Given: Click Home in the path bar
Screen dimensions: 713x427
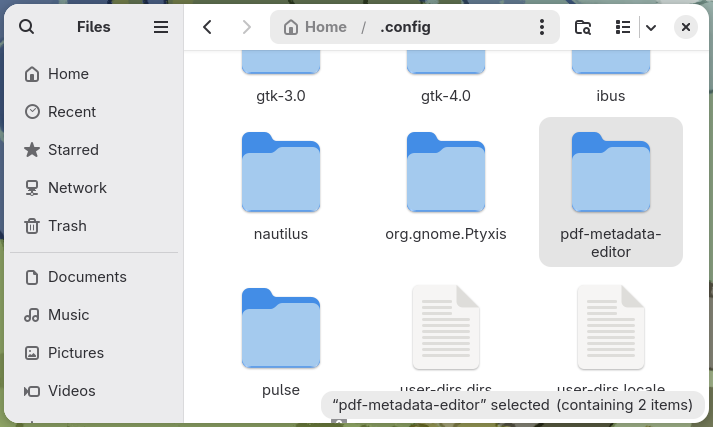Looking at the screenshot, I should tap(315, 27).
